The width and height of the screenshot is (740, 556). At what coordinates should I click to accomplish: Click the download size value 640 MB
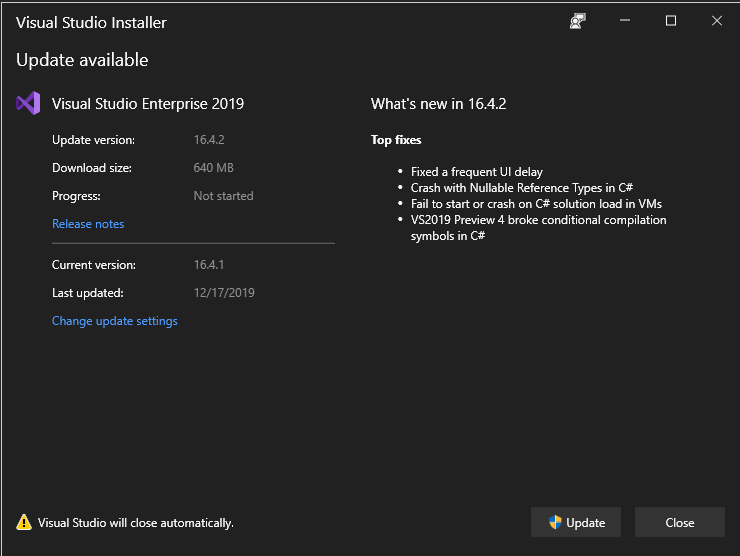213,168
